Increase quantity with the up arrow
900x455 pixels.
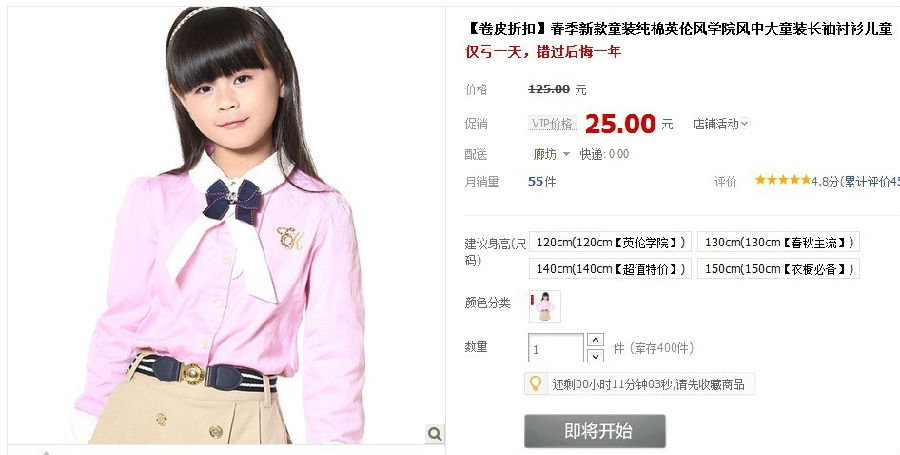point(596,340)
